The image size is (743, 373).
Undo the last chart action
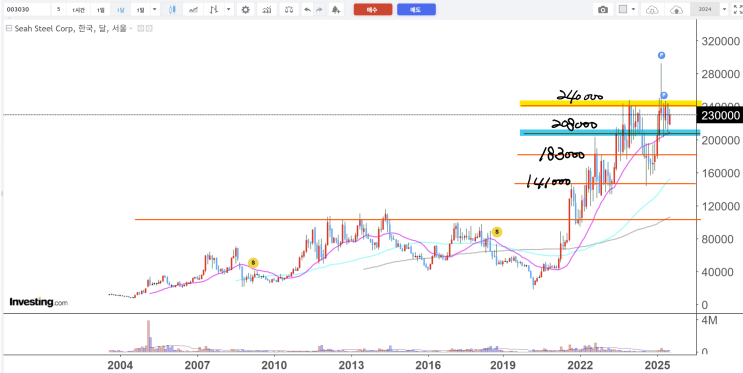pos(308,9)
